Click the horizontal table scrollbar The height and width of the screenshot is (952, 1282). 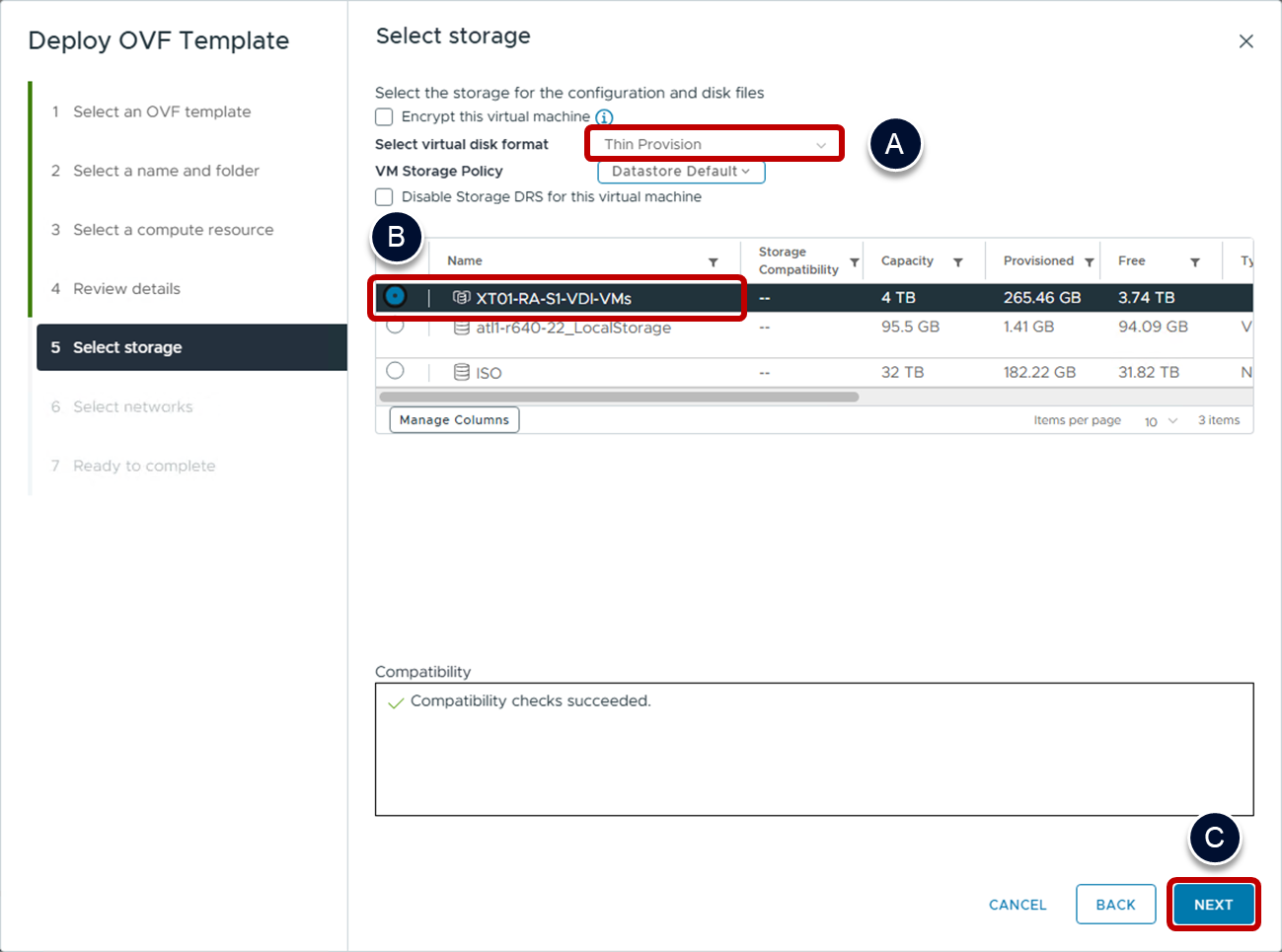(618, 398)
